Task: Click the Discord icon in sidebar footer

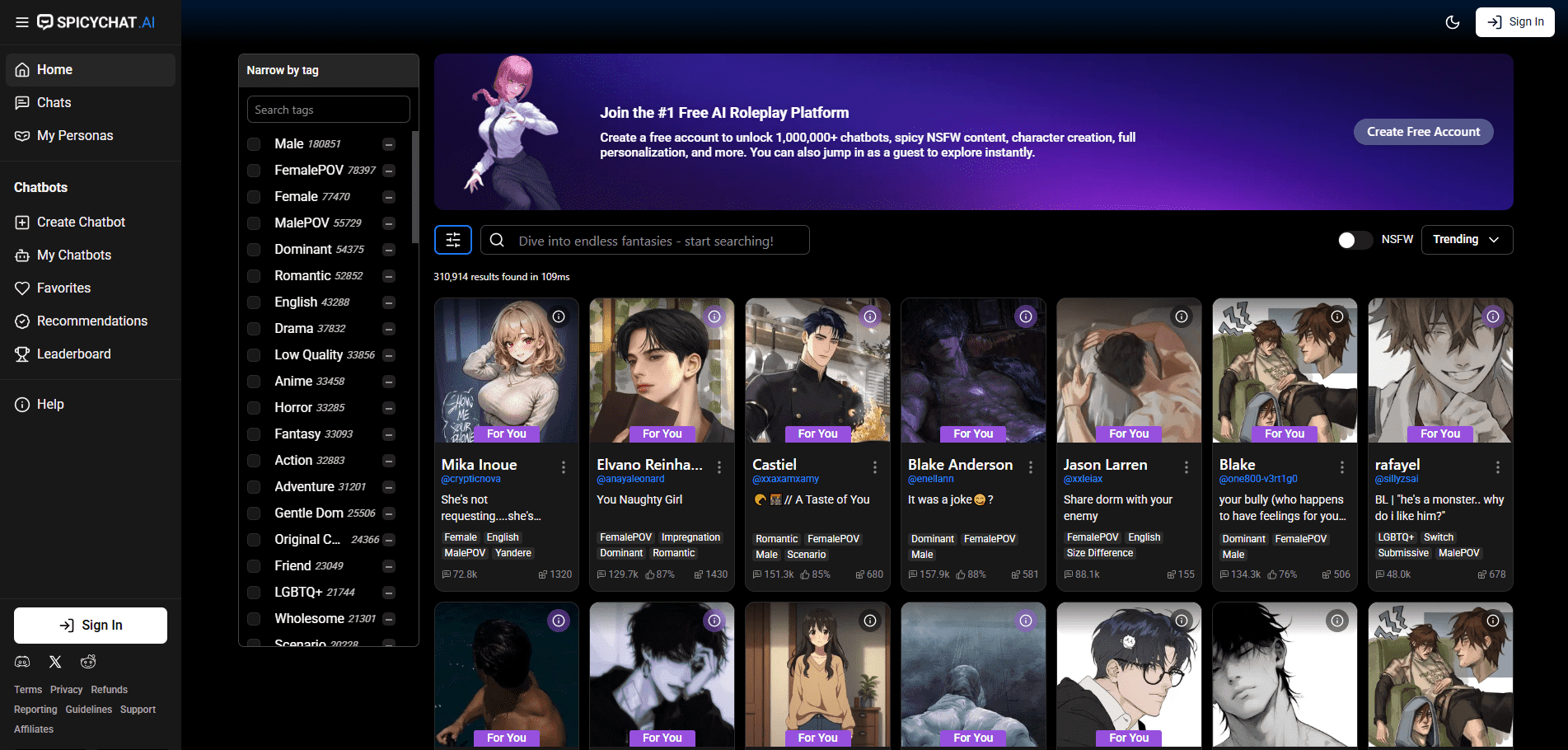Action: coord(23,662)
